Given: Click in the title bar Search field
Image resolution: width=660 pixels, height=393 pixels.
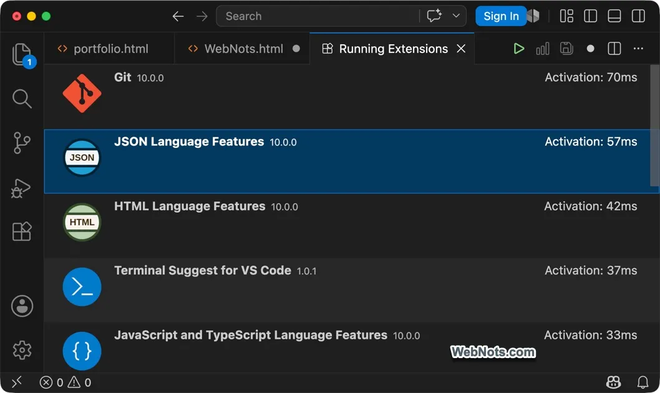Looking at the screenshot, I should 318,16.
